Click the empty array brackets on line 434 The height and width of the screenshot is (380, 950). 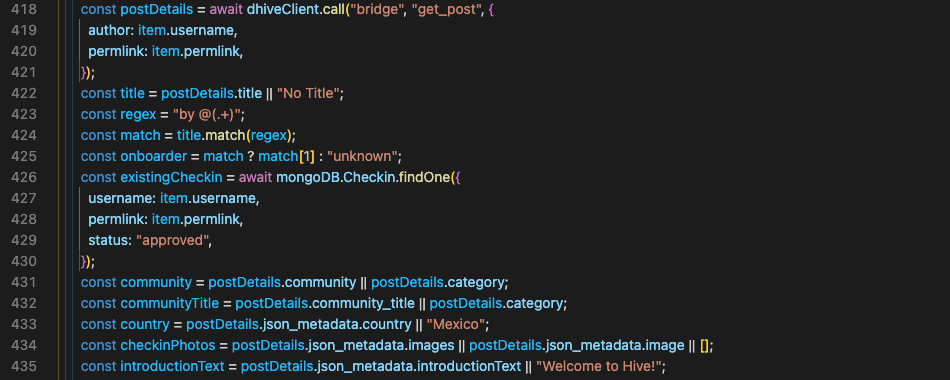[705, 345]
